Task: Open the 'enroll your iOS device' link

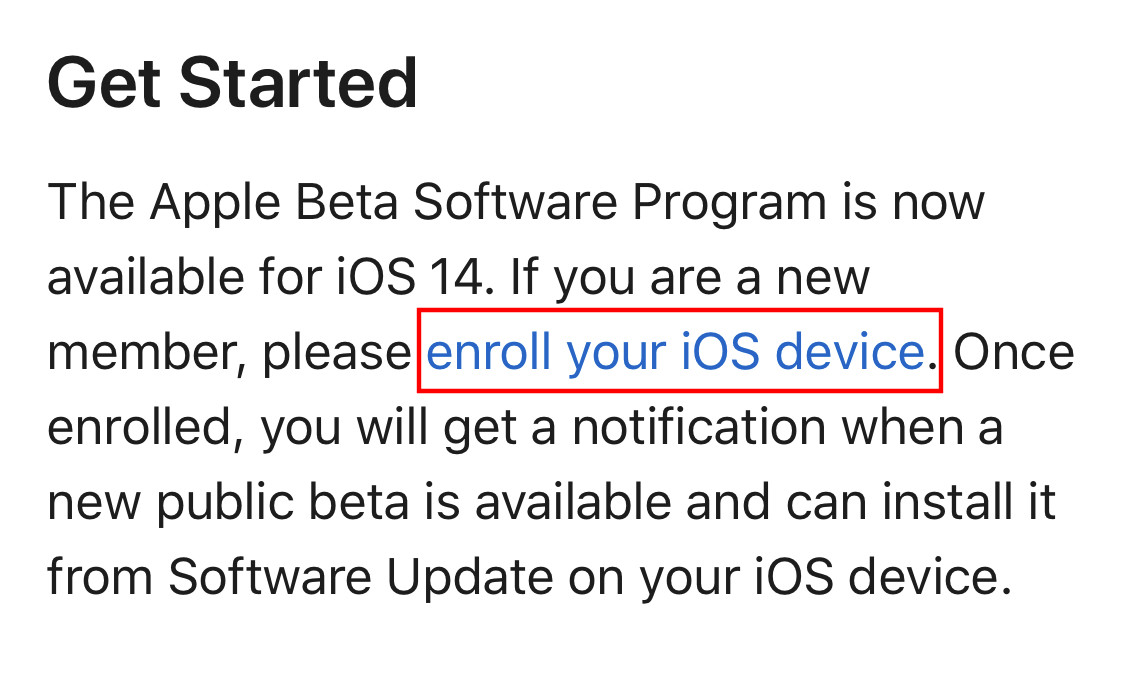Action: point(674,352)
